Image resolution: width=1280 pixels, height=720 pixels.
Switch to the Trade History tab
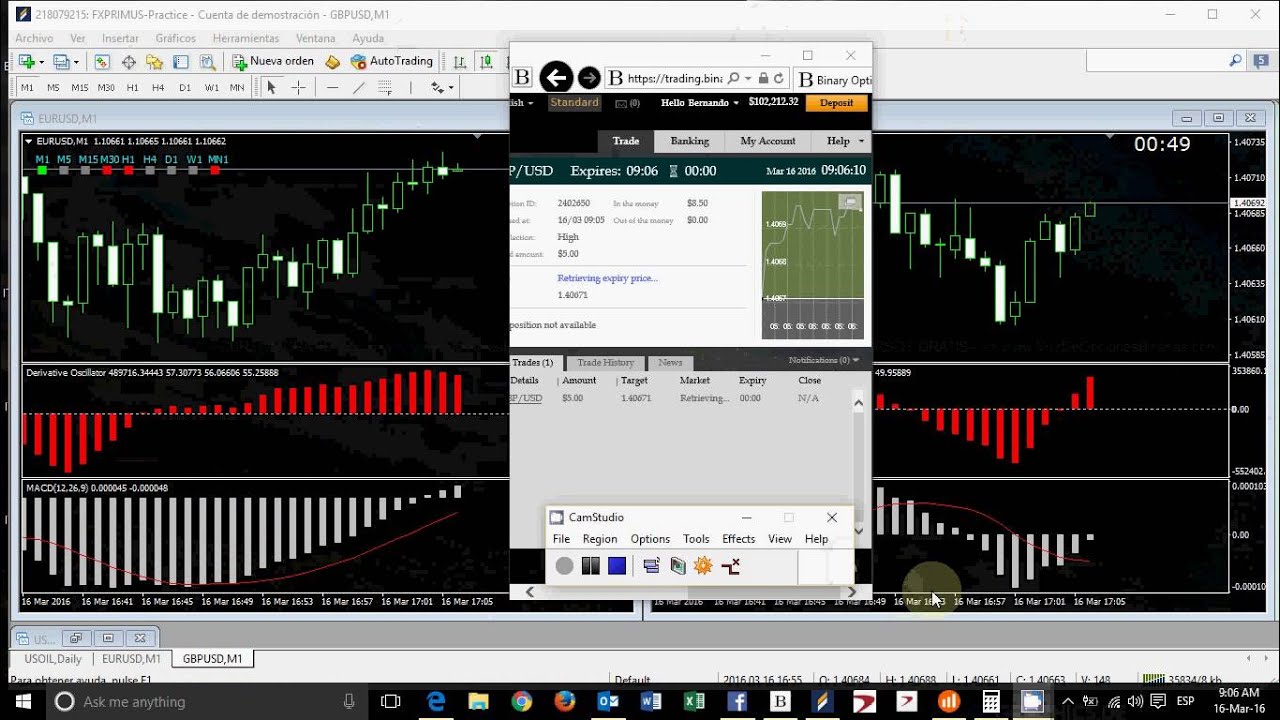(x=605, y=362)
